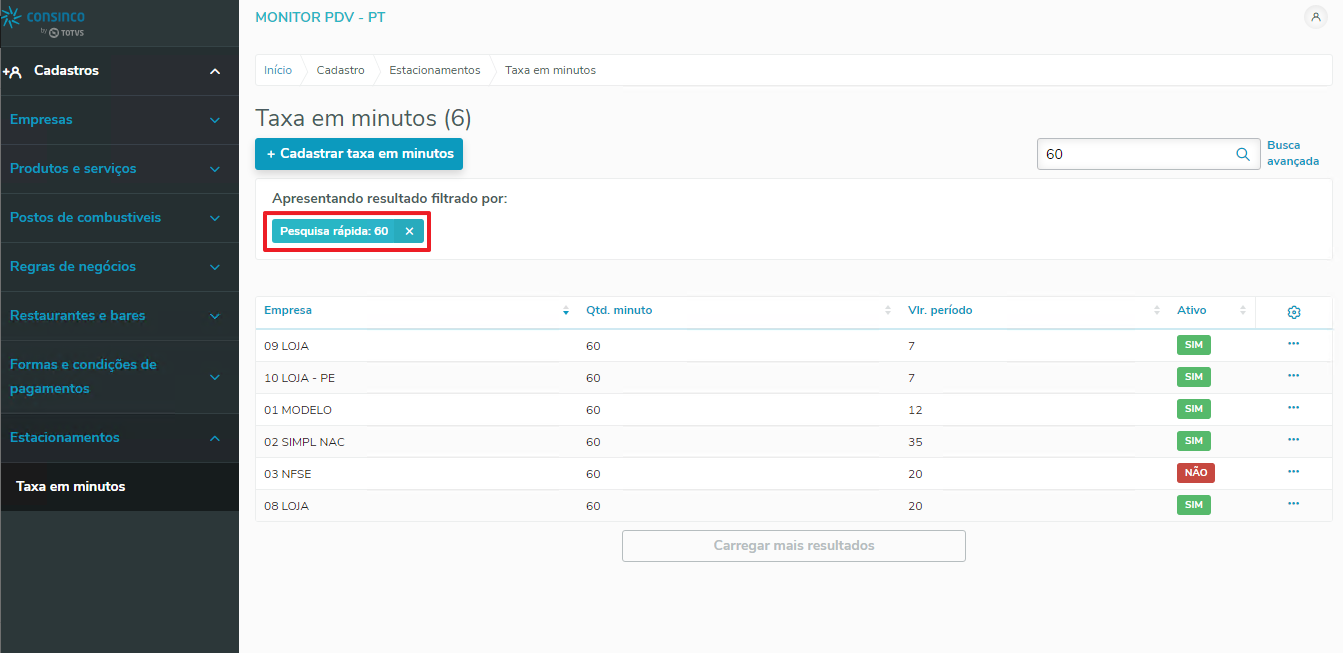Open actions menu for 03 NFSE row

click(x=1293, y=472)
